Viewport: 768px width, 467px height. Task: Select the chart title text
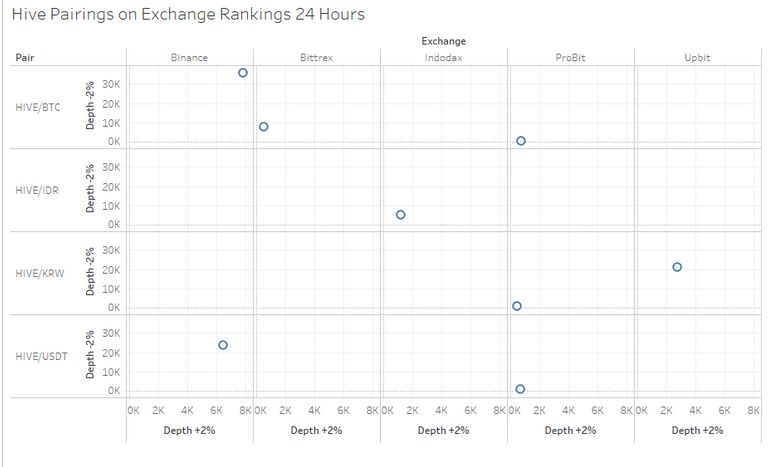188,14
